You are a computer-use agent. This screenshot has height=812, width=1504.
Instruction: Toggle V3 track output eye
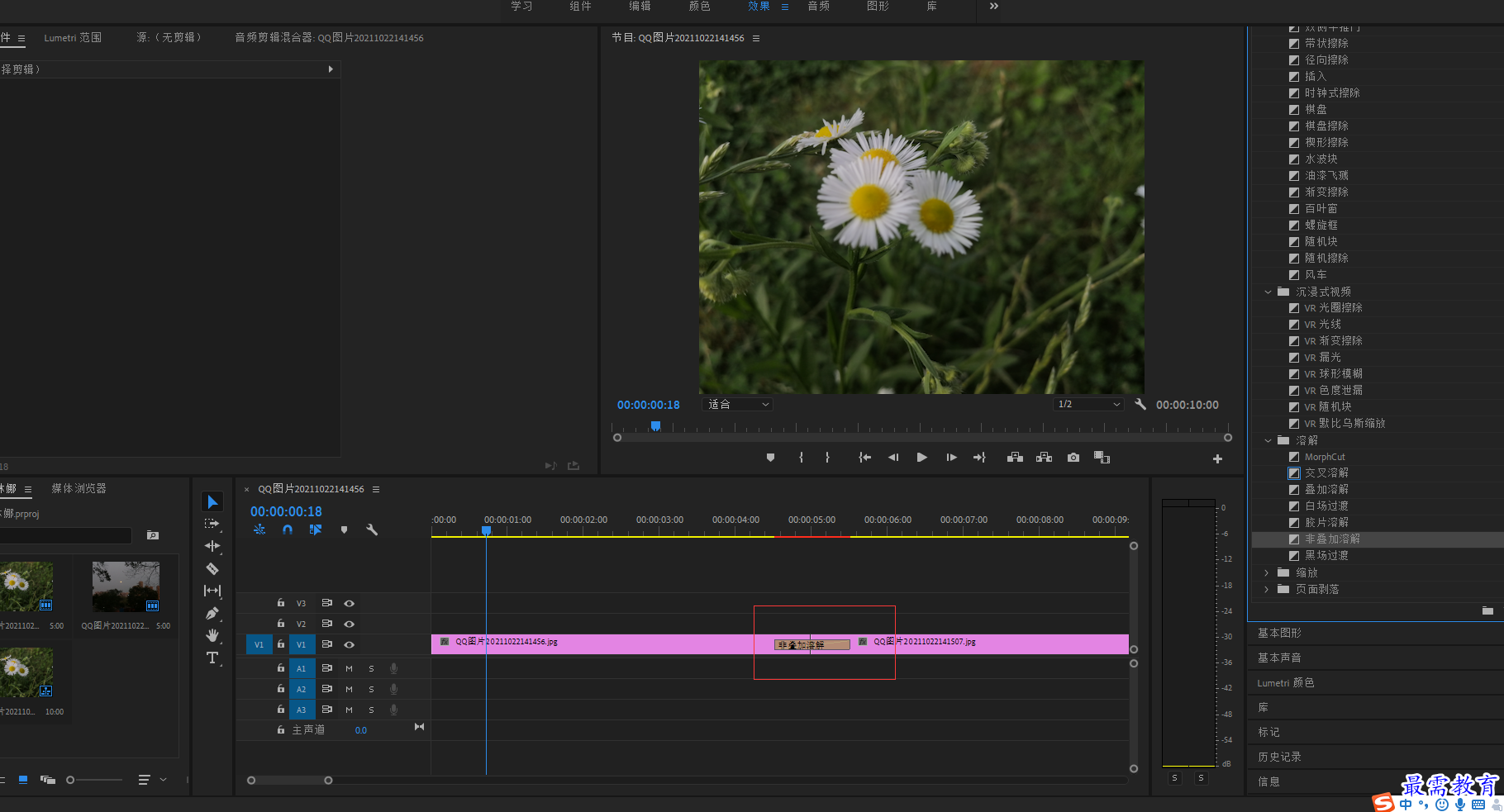[x=349, y=604]
